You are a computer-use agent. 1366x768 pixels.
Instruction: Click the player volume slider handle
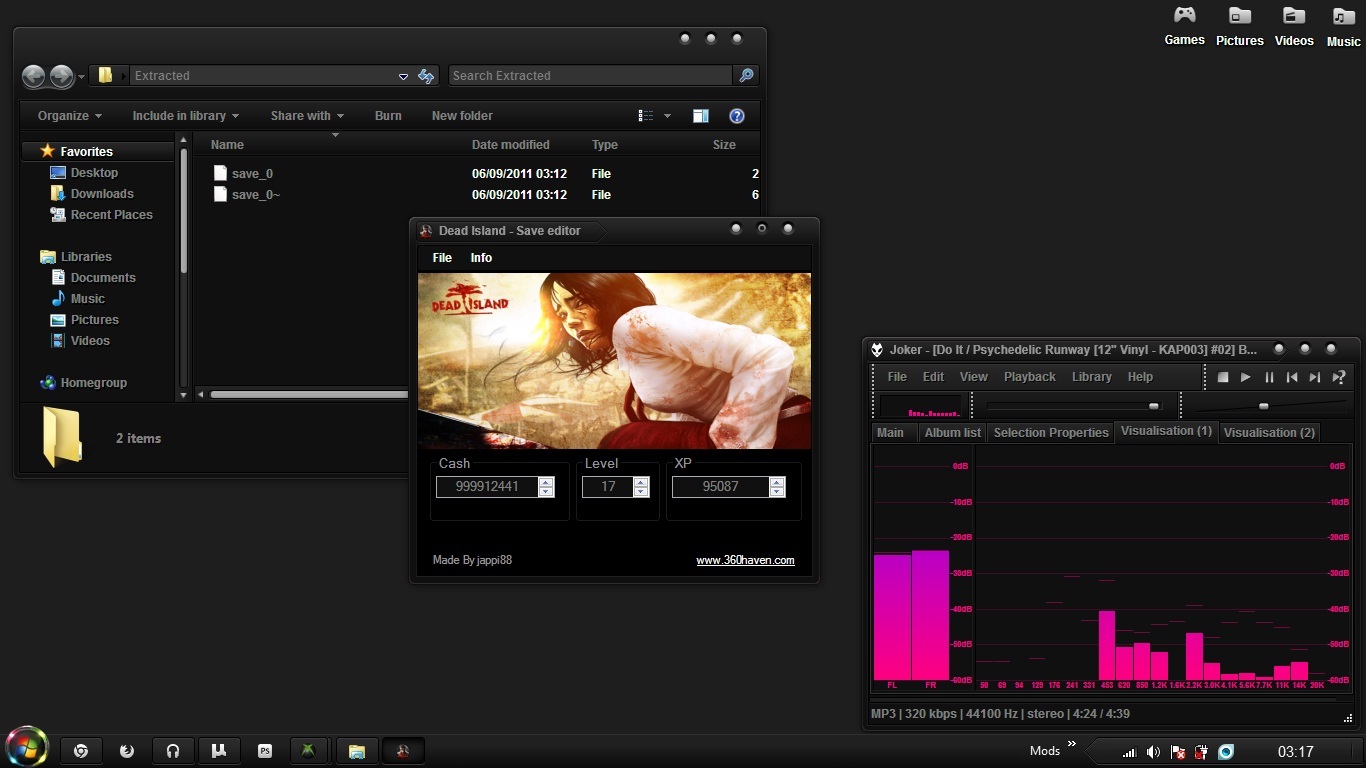(x=1263, y=406)
